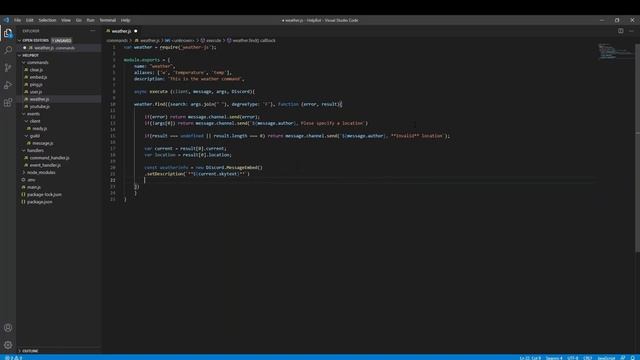The image size is (640, 360).
Task: Open the Explorer view in activity bar
Action: (x=8, y=33)
